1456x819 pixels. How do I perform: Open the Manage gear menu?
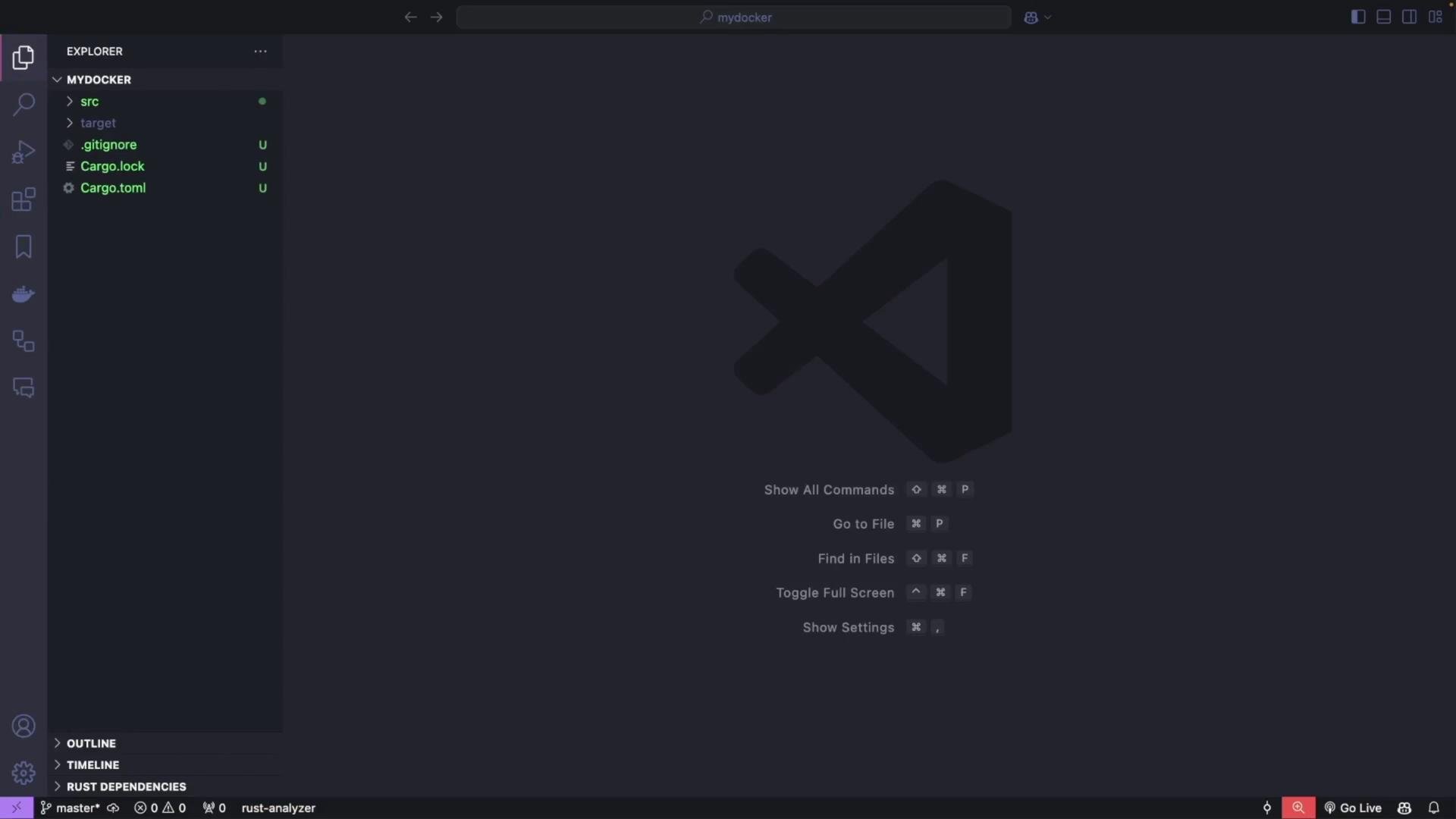(24, 773)
